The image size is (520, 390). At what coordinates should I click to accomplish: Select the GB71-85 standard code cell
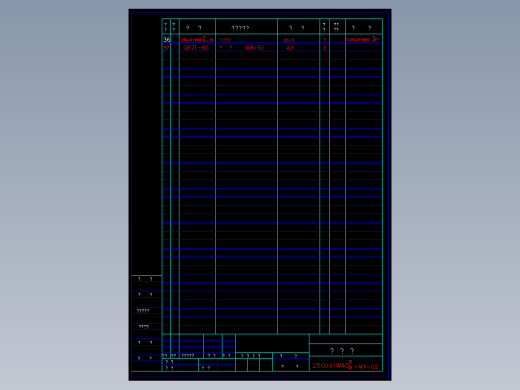196,48
